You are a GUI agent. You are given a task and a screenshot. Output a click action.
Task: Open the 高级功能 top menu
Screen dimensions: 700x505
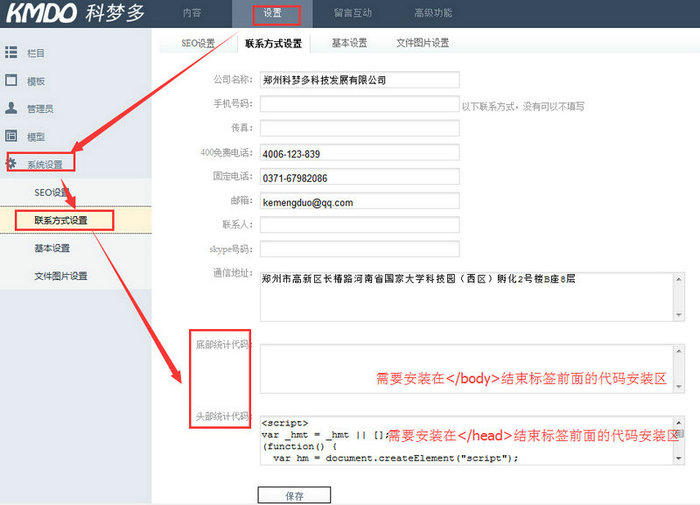pos(433,13)
